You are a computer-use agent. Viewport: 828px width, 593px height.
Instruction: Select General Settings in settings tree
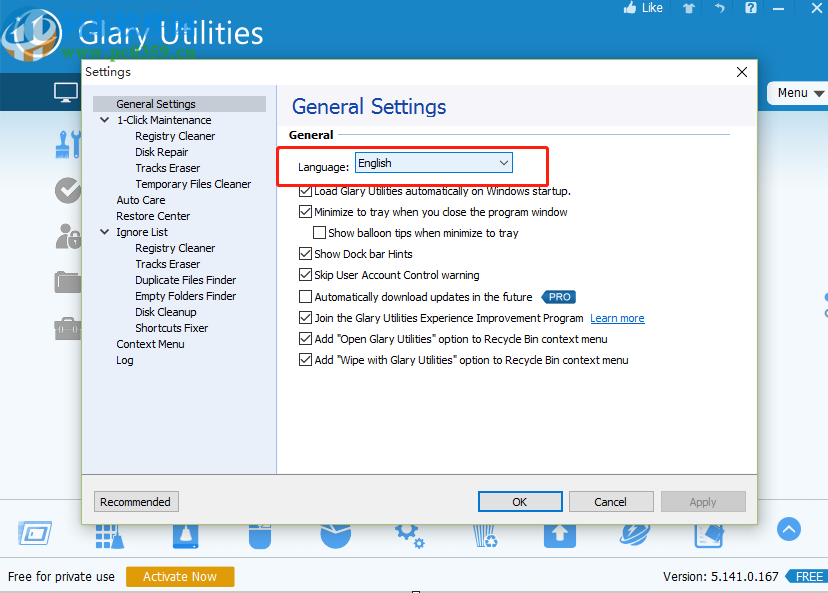pos(156,104)
